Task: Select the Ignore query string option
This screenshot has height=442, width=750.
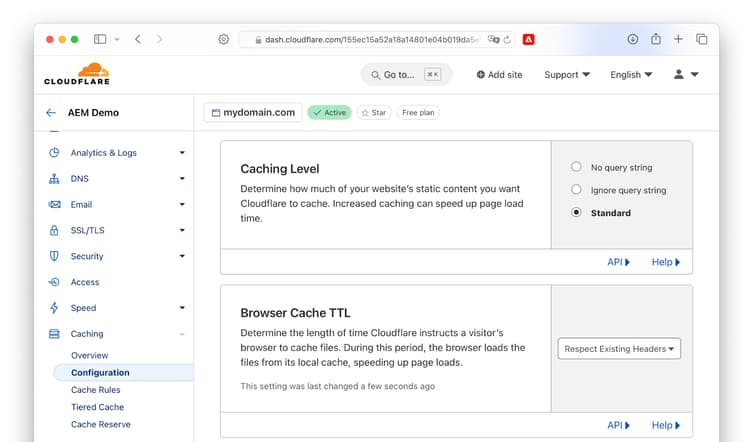Action: [x=576, y=190]
